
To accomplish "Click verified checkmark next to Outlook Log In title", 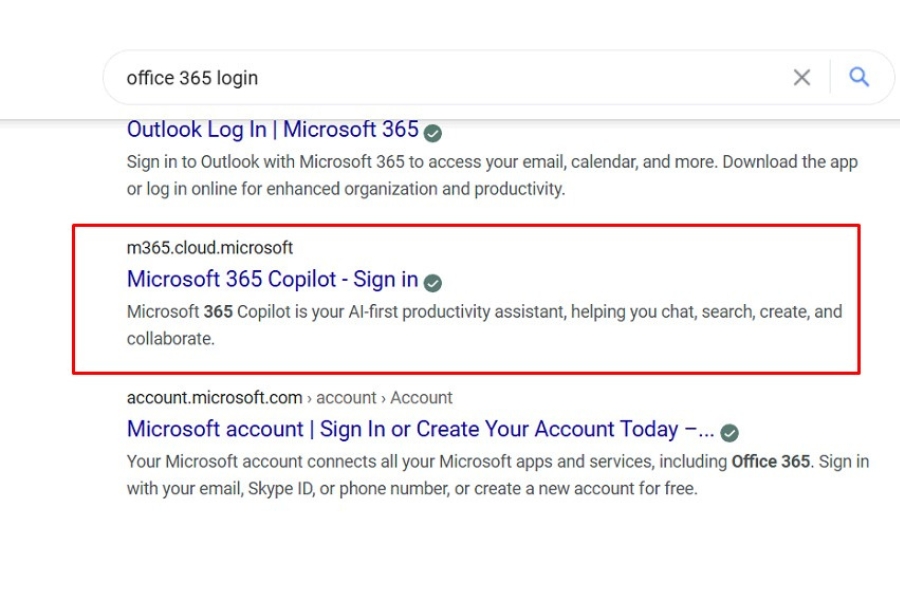I will [433, 133].
